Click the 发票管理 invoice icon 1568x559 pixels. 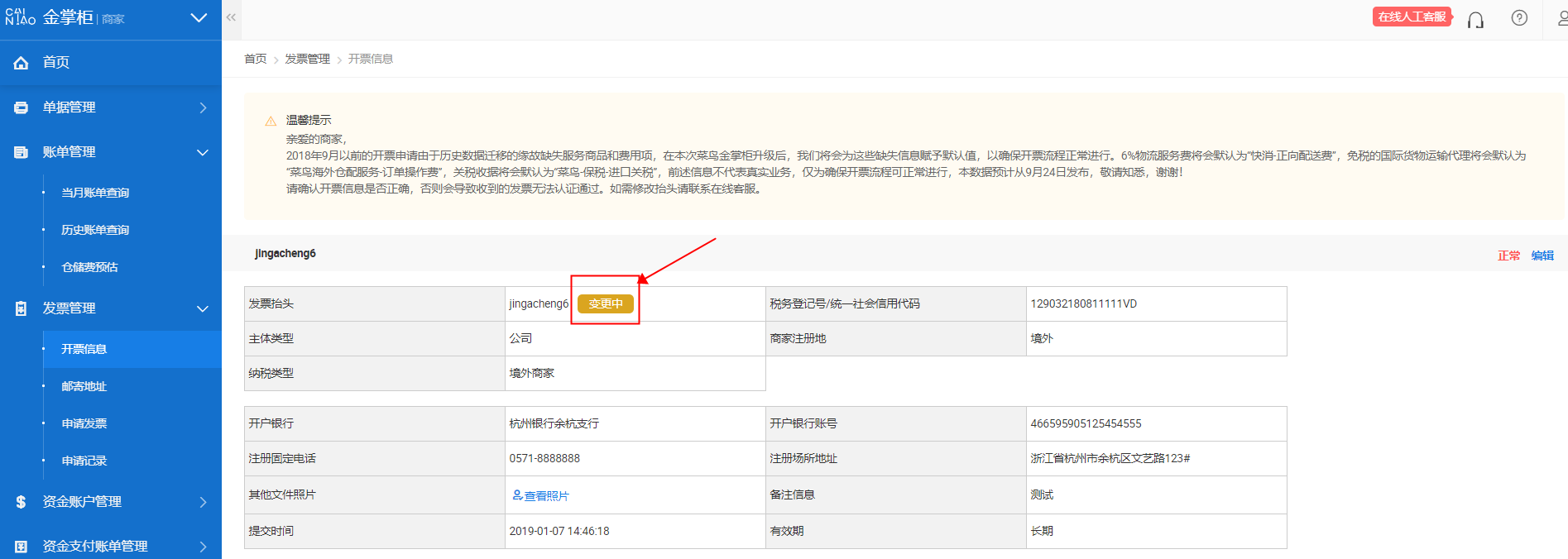22,308
